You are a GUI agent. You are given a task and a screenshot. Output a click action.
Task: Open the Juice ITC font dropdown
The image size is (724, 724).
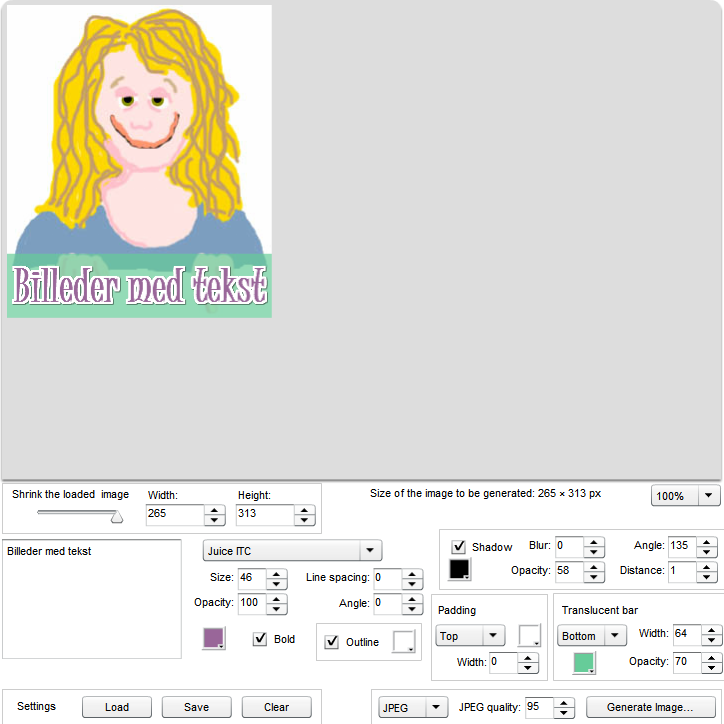[292, 550]
